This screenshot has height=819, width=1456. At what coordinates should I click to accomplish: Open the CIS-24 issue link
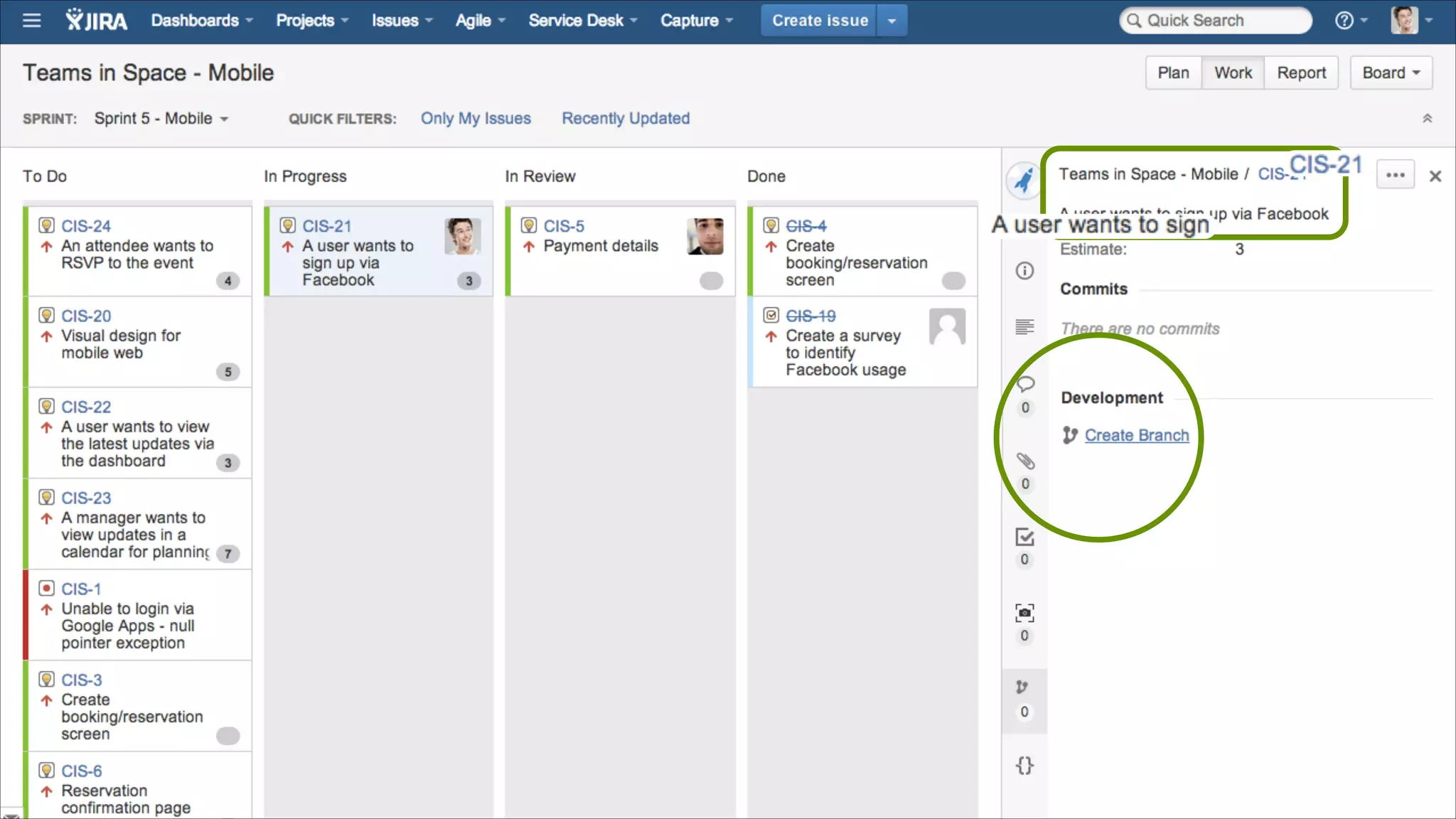coord(86,226)
